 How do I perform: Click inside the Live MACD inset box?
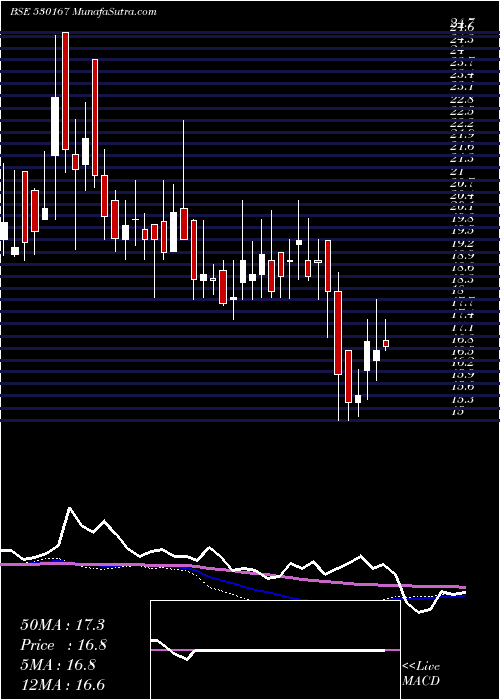coord(275,650)
